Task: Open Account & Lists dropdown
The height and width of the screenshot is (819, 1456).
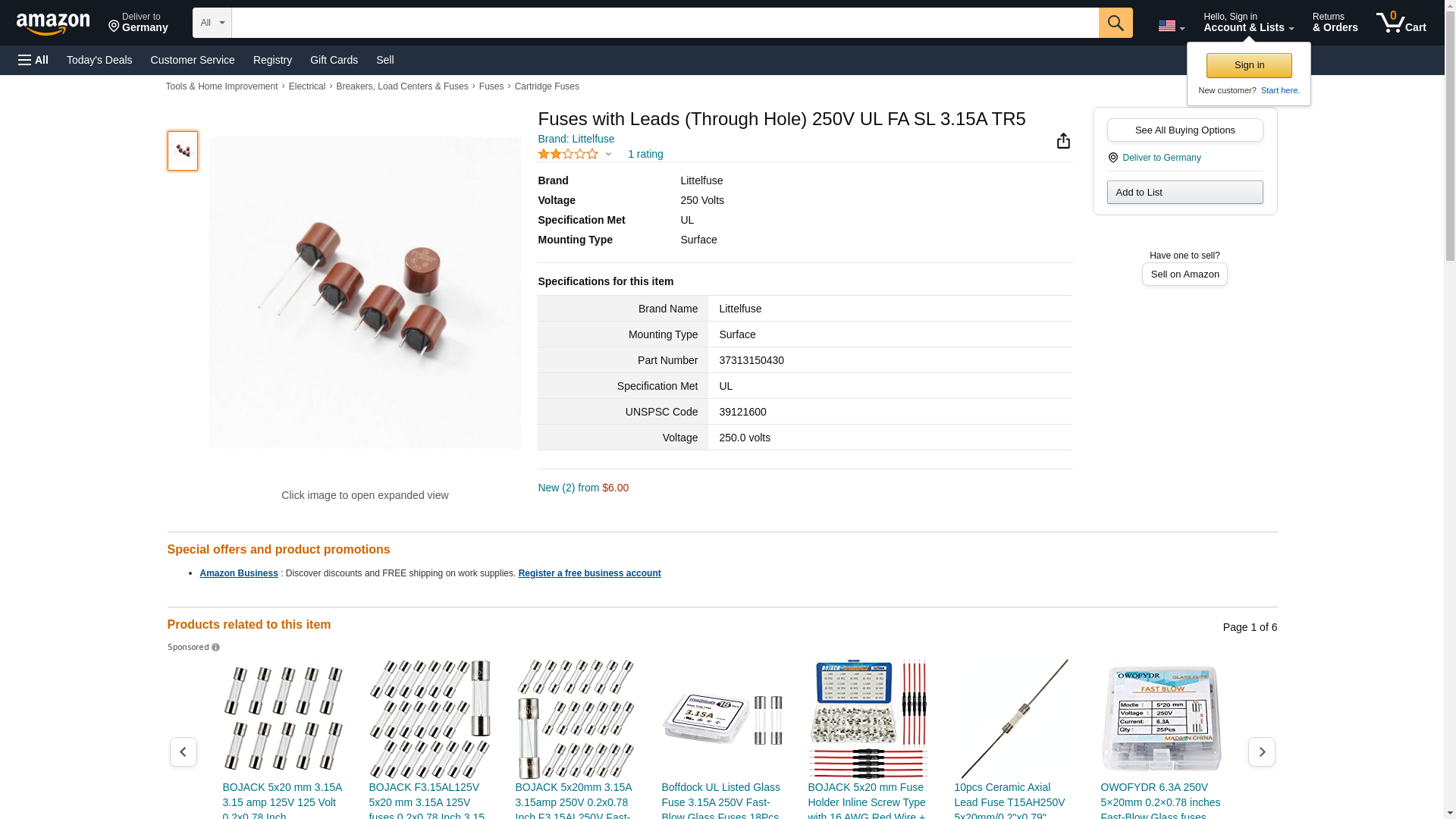Action: click(1248, 23)
